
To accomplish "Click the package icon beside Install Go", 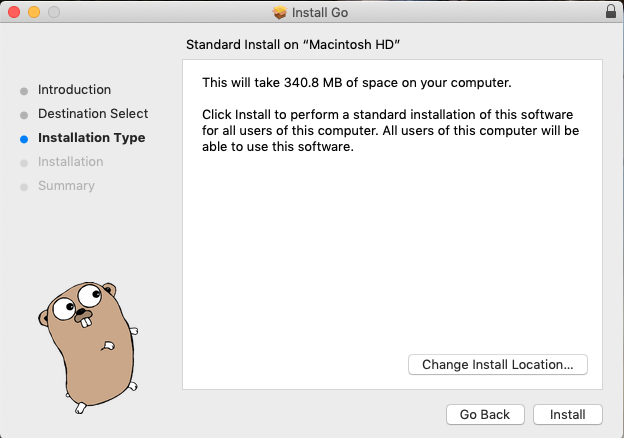I will [279, 12].
